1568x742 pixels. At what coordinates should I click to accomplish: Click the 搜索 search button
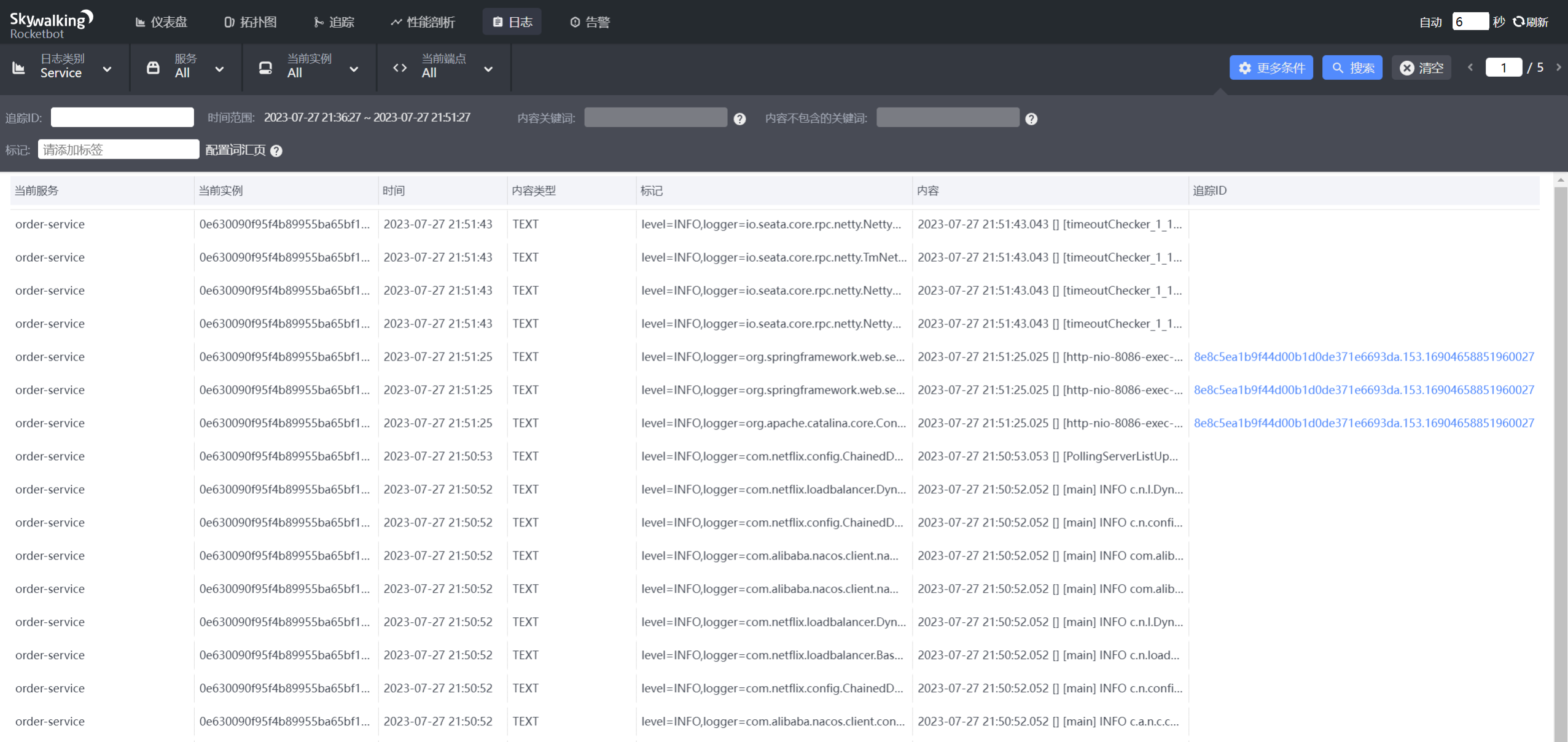click(x=1352, y=68)
